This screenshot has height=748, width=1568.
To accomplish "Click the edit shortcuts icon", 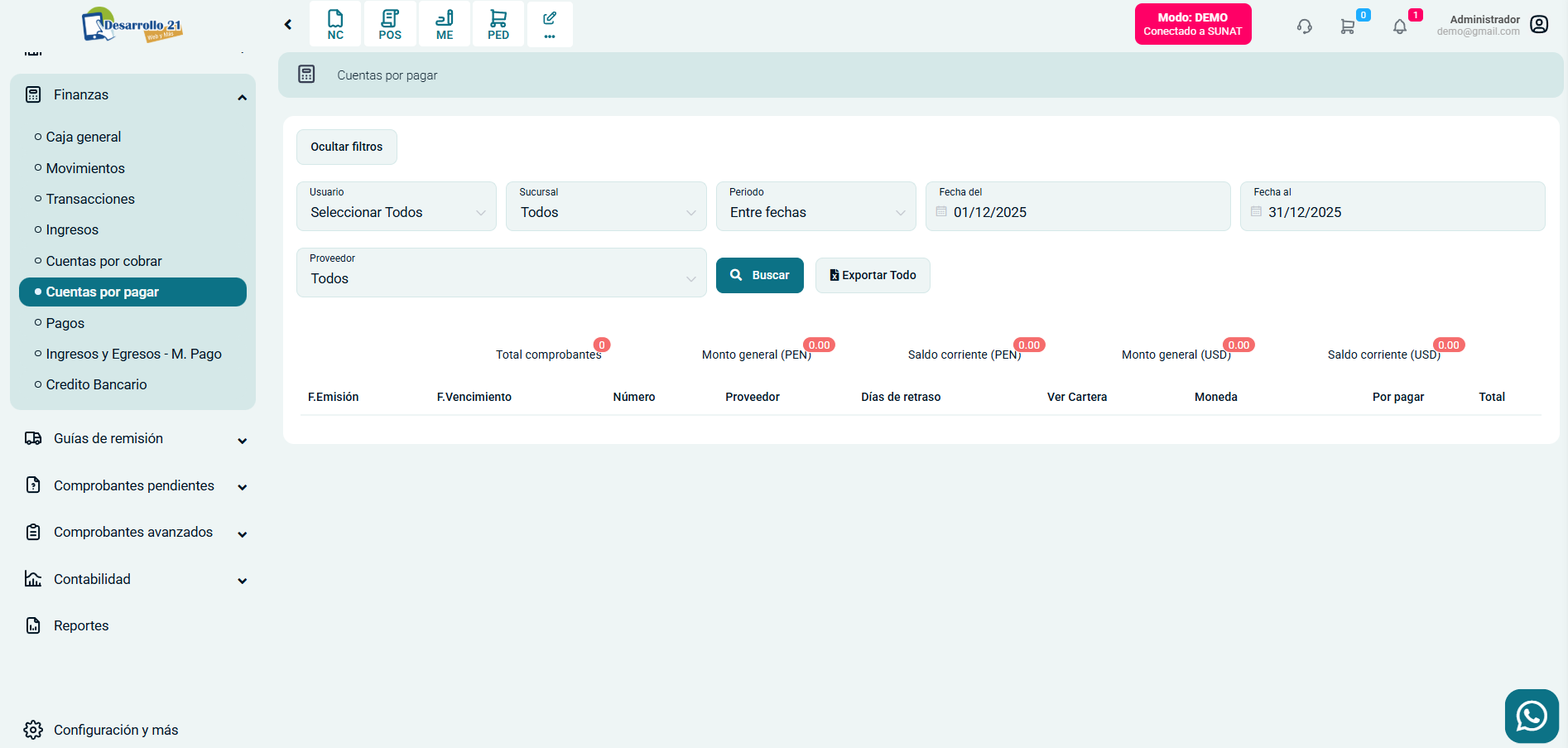I will click(550, 24).
